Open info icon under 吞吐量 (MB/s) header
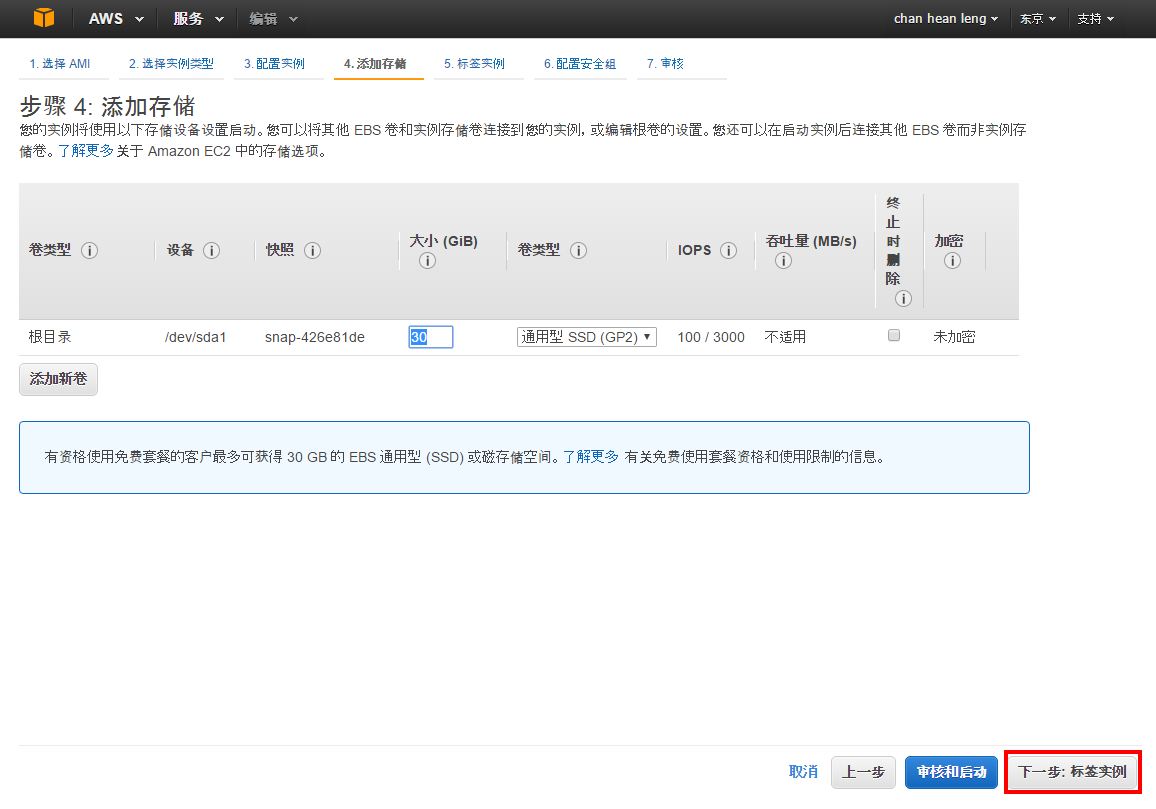This screenshot has width=1156, height=809. click(784, 261)
